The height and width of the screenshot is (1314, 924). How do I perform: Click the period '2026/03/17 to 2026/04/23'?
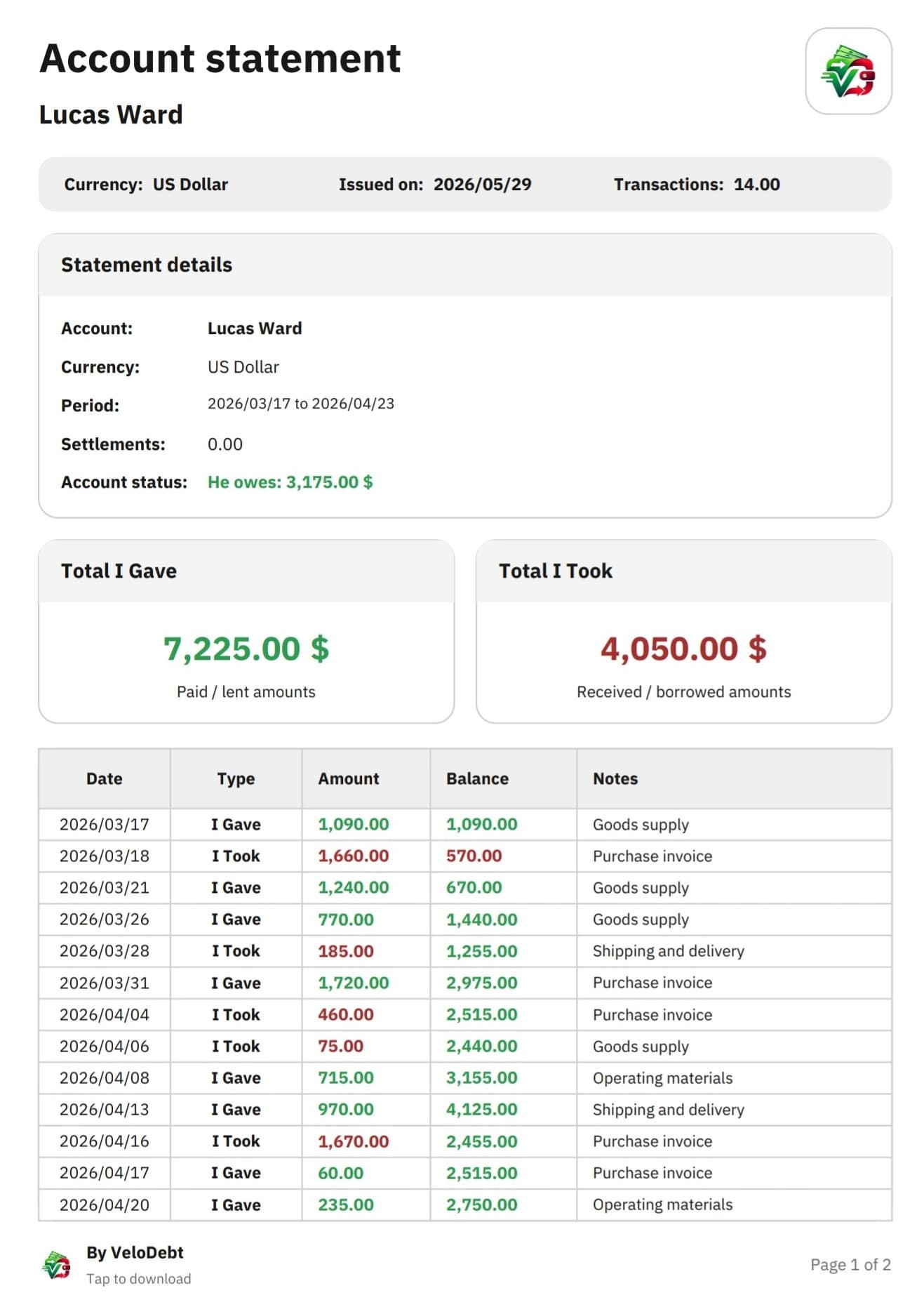click(x=301, y=404)
